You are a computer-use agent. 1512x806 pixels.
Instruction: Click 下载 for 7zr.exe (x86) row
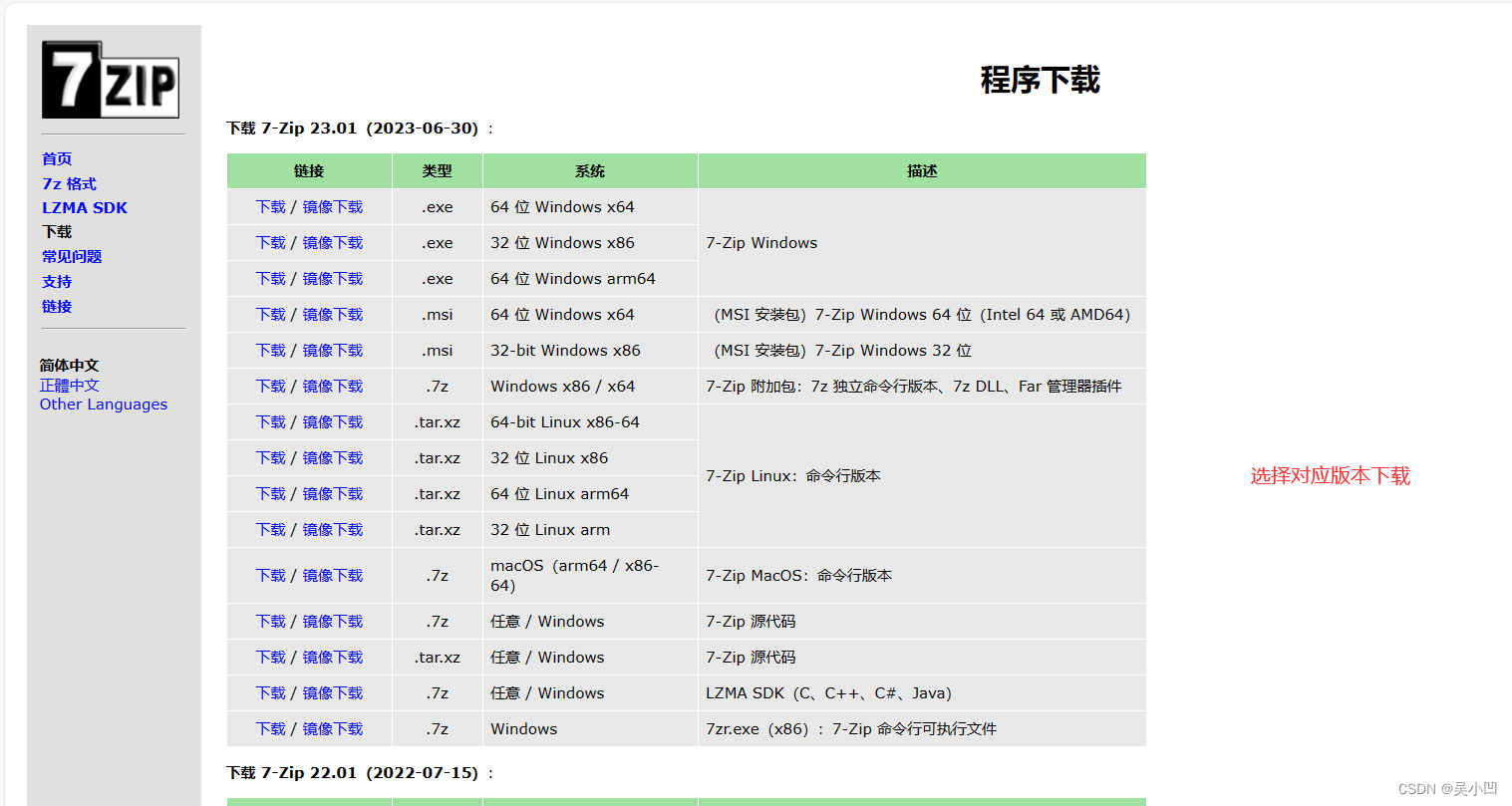270,728
